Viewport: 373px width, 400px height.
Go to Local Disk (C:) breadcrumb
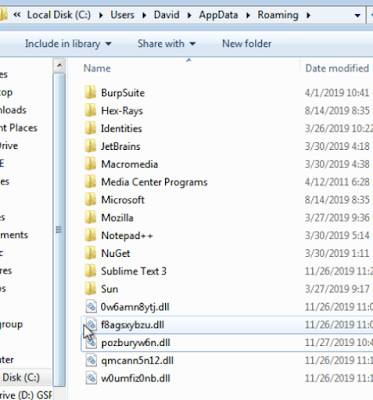point(59,15)
